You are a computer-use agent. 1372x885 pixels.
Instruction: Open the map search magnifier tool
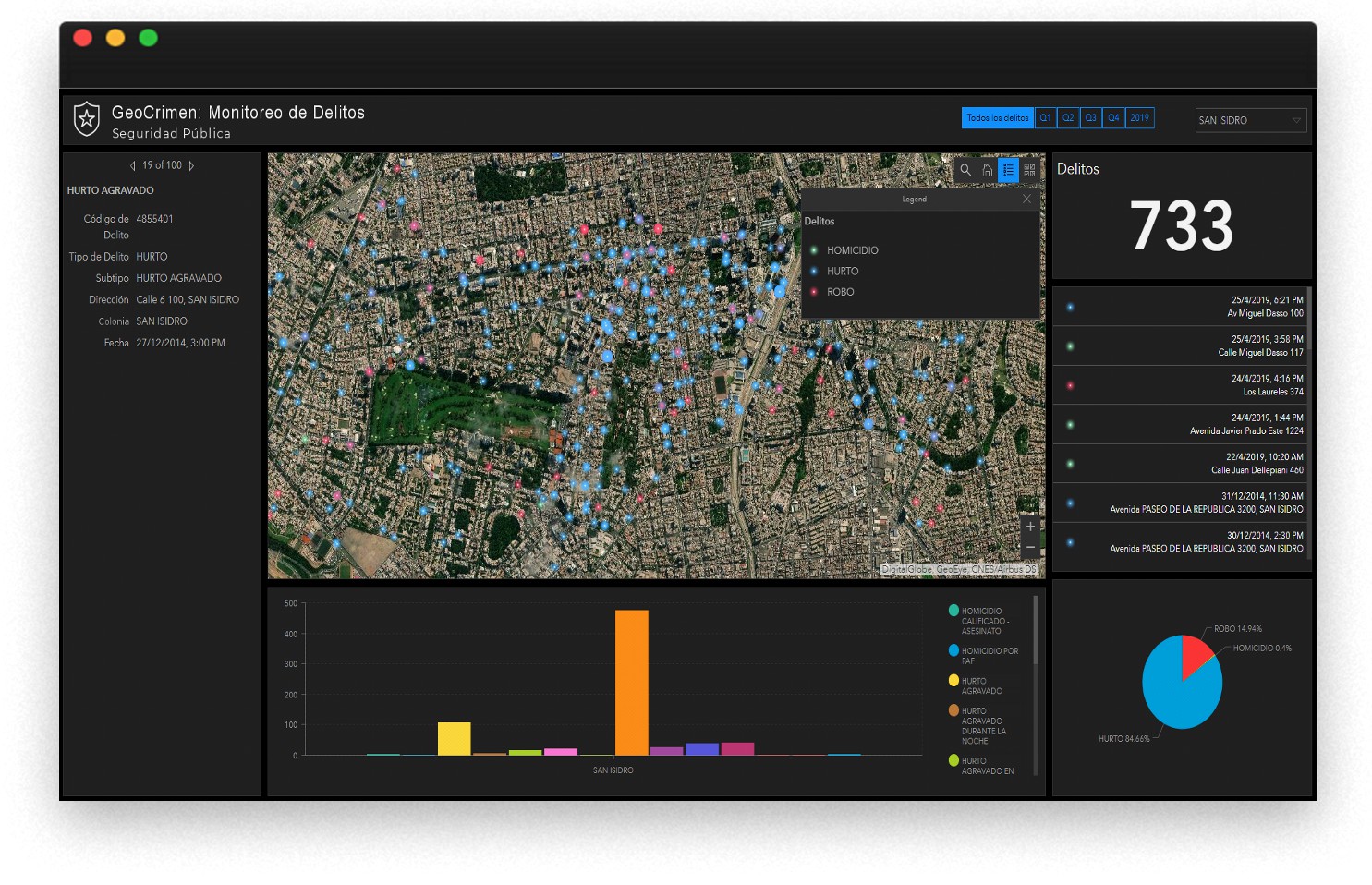(965, 170)
